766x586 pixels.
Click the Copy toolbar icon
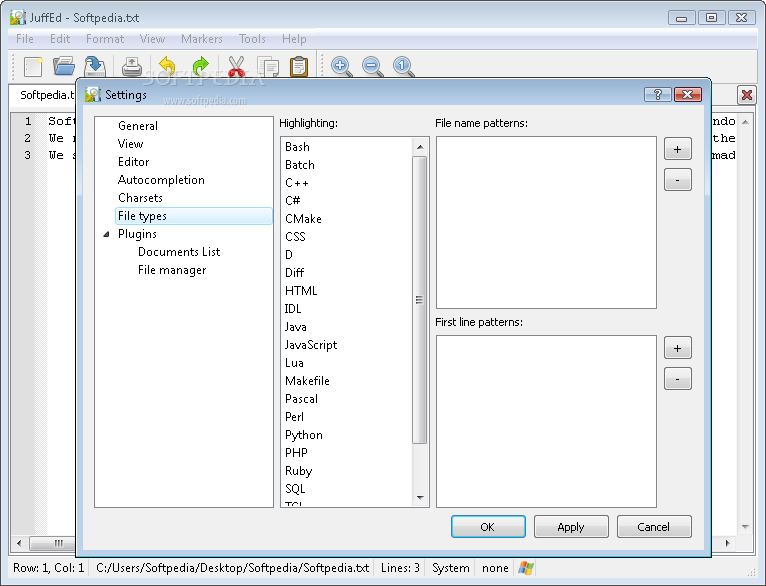pyautogui.click(x=268, y=67)
